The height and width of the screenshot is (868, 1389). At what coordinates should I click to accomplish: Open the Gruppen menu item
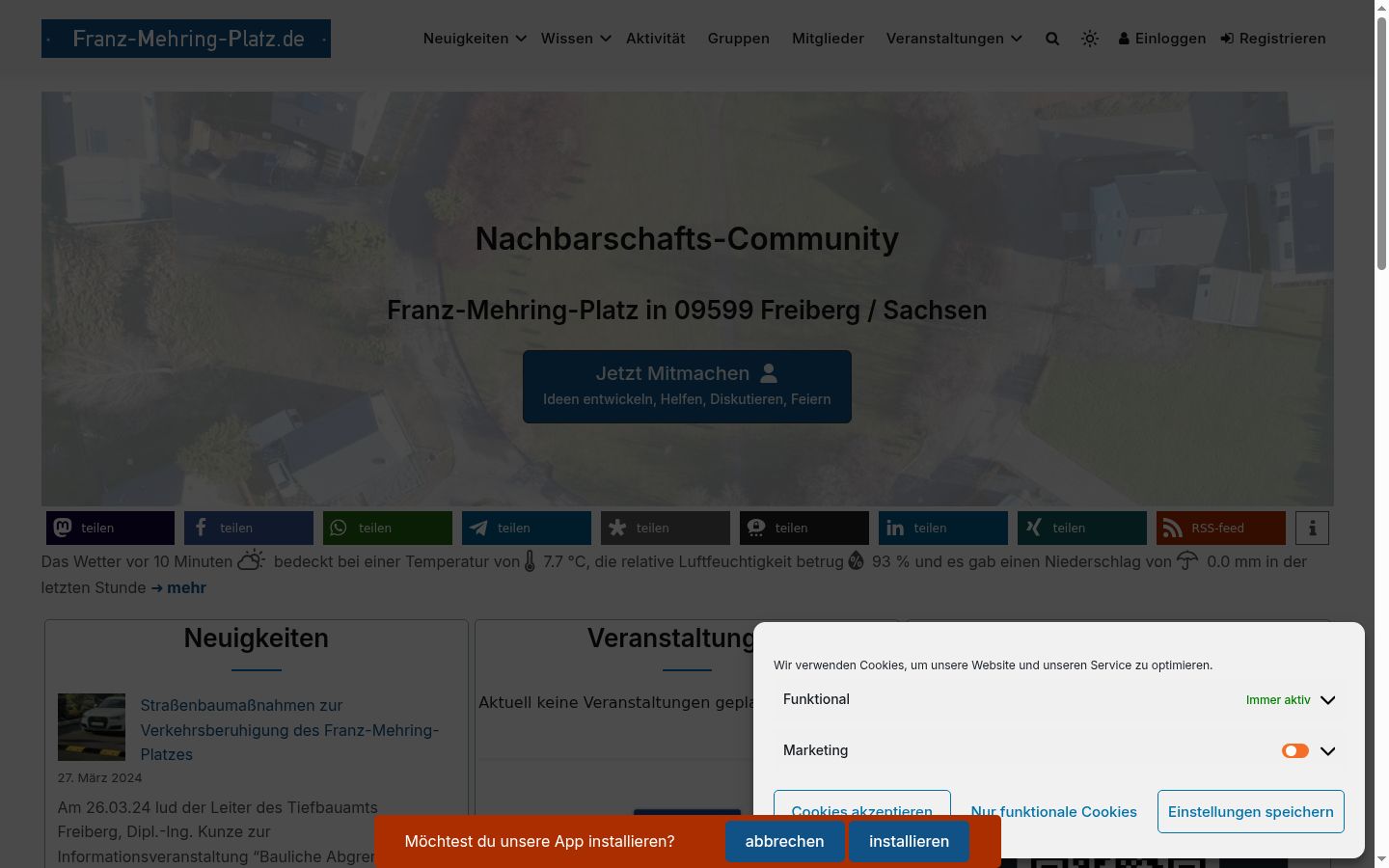point(739,39)
